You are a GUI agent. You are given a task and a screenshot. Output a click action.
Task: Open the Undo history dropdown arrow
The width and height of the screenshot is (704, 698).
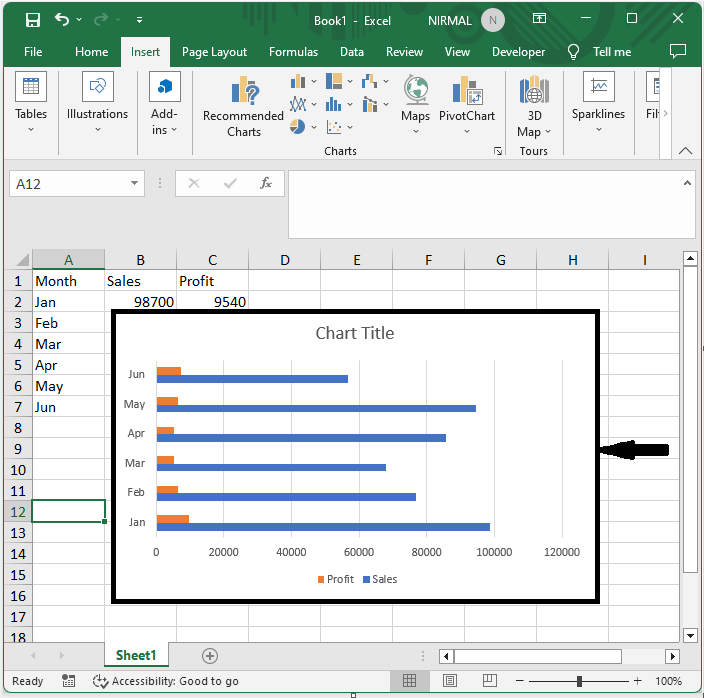[x=79, y=19]
